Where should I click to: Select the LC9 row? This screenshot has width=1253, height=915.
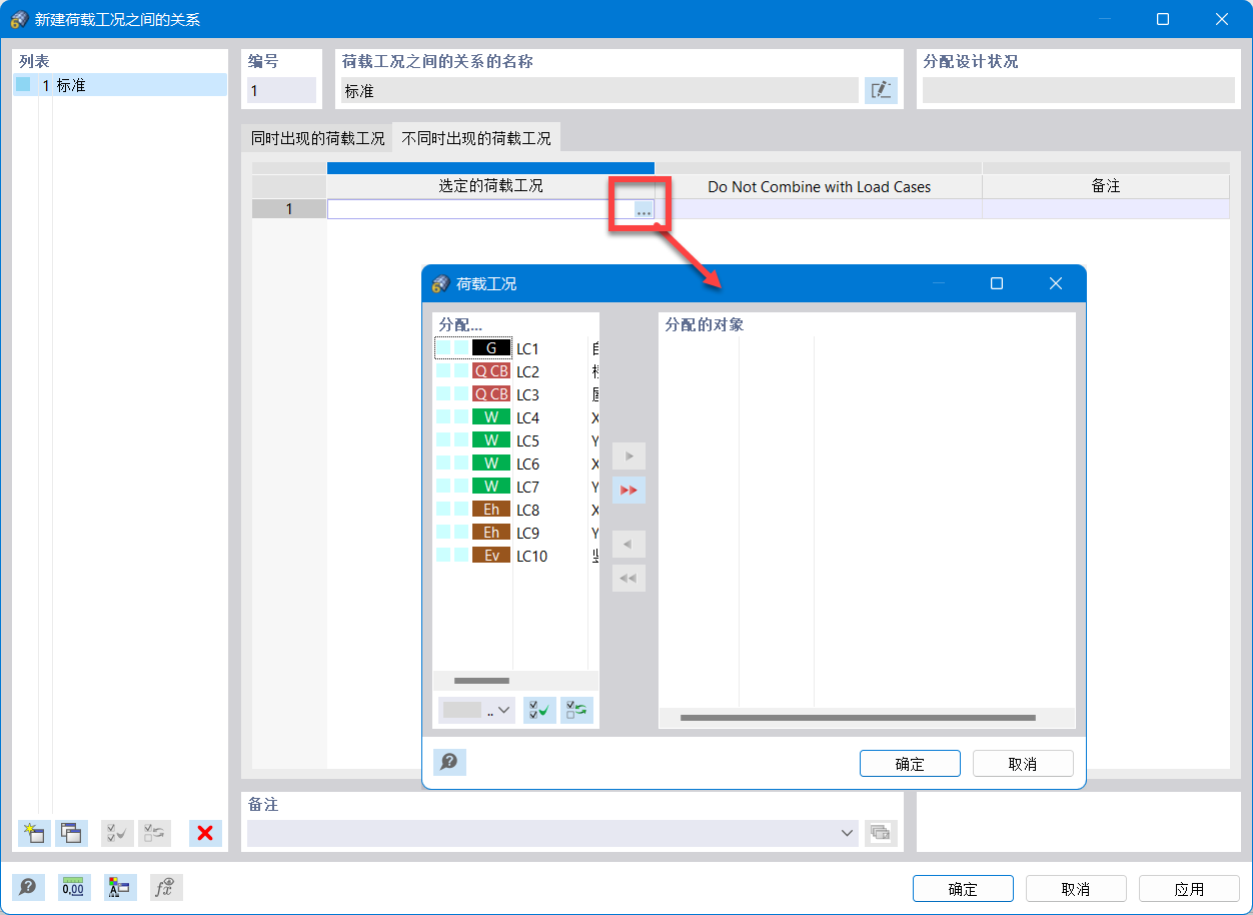[516, 533]
